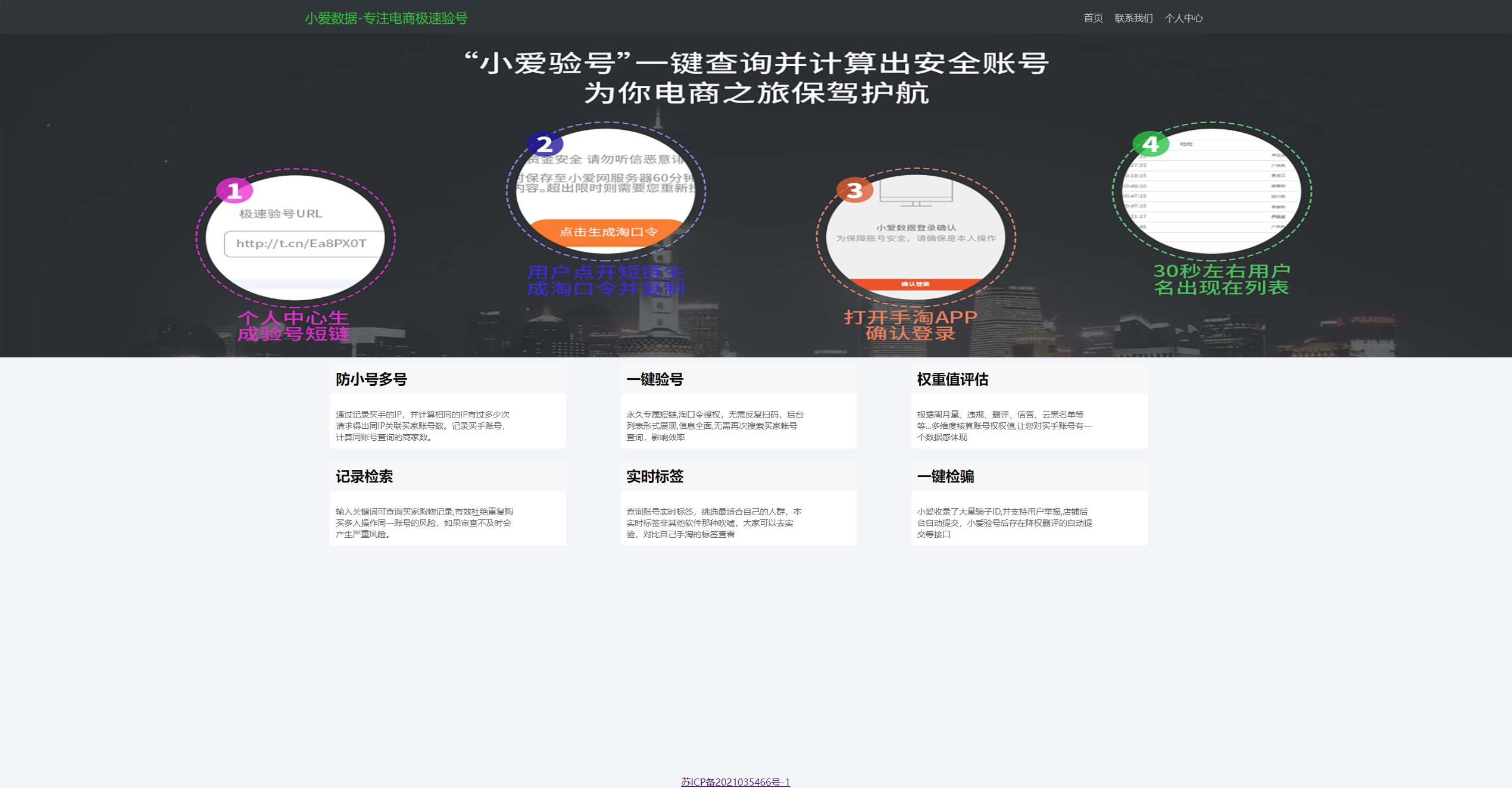Screen dimensions: 1512x788
Task: Go to 个人中心 in navigation
Action: click(1183, 18)
